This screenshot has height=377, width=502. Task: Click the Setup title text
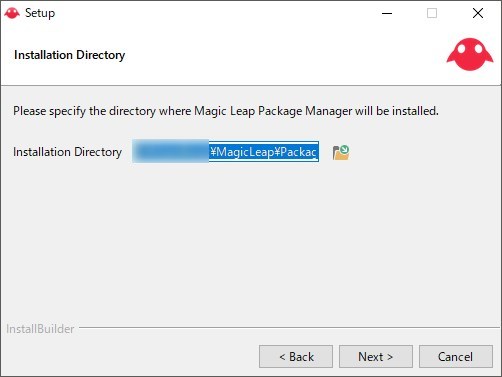pyautogui.click(x=40, y=13)
